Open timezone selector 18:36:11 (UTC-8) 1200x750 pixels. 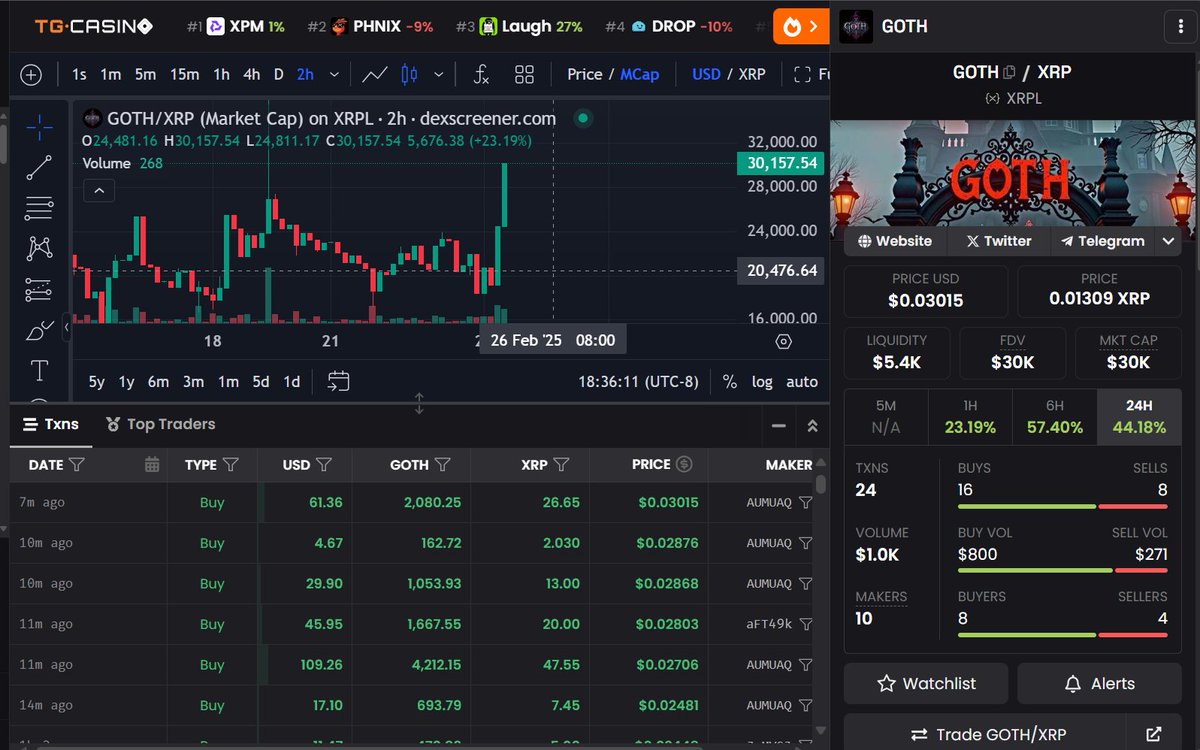(638, 382)
